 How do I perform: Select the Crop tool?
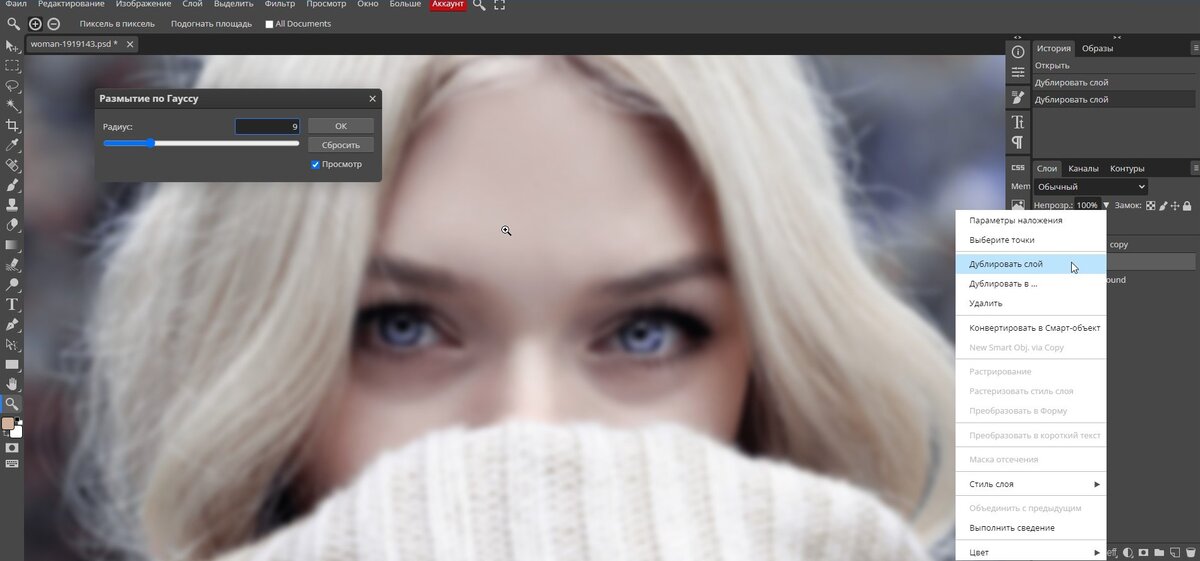point(12,125)
